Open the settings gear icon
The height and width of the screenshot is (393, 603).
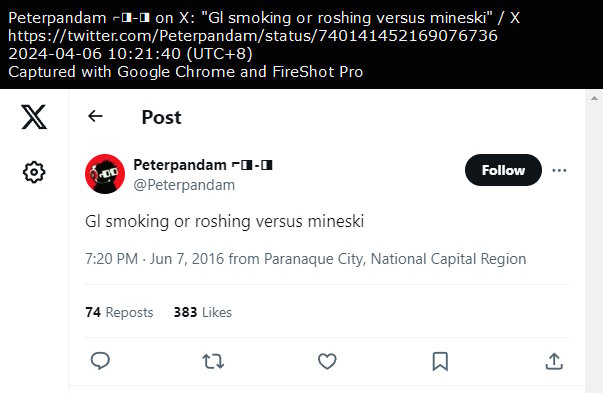(x=34, y=172)
